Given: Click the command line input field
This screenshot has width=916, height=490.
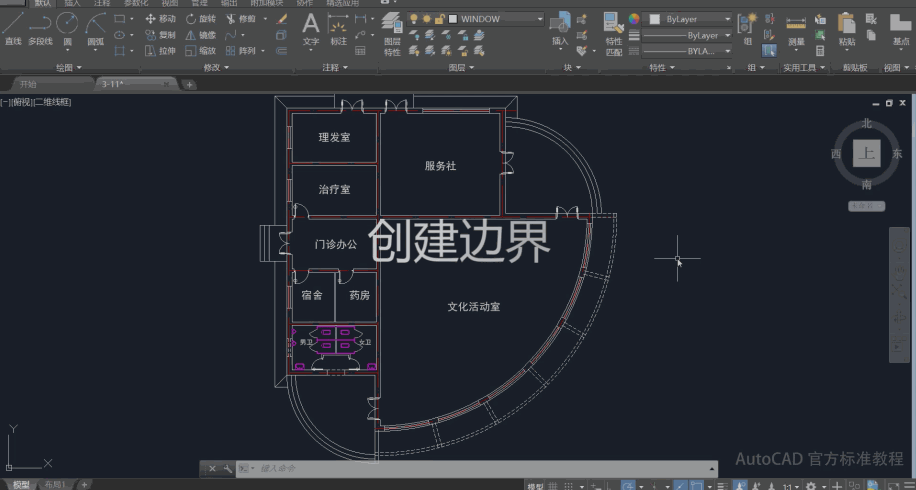Looking at the screenshot, I should coord(479,468).
